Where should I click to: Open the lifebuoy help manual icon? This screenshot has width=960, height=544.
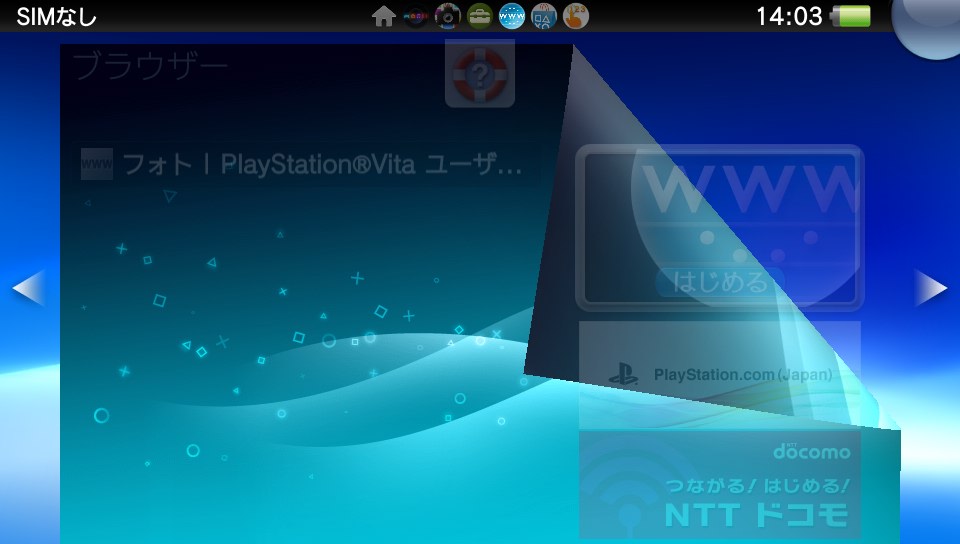pyautogui.click(x=480, y=74)
